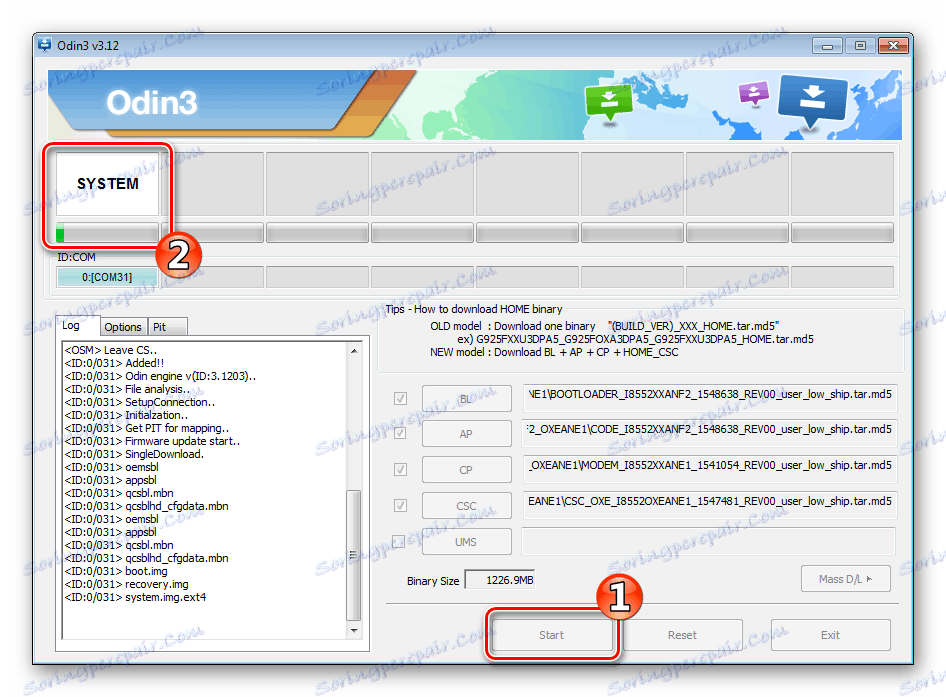The height and width of the screenshot is (697, 946).
Task: Click the CP file button
Action: point(466,469)
